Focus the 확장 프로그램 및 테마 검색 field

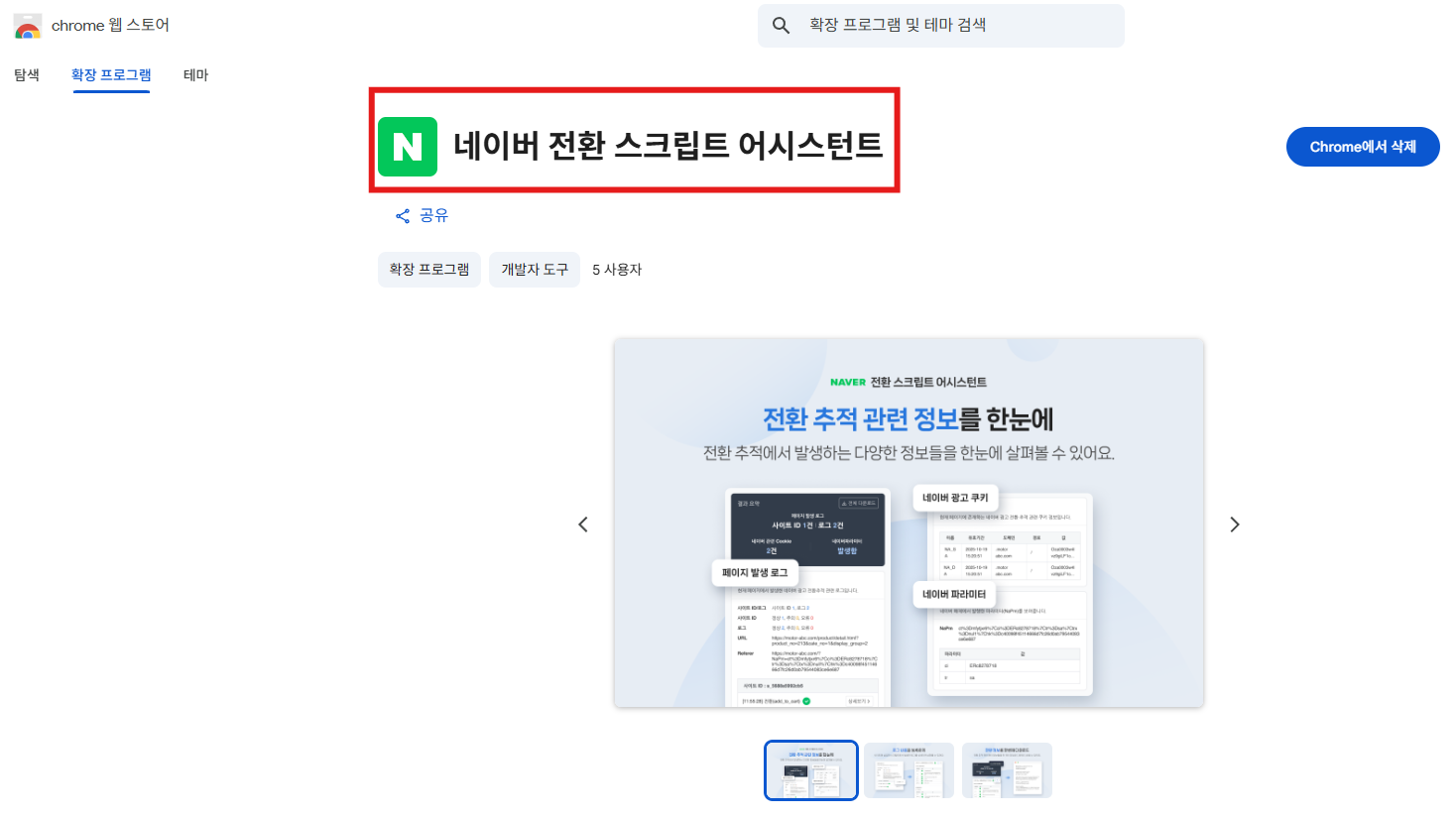click(x=952, y=26)
